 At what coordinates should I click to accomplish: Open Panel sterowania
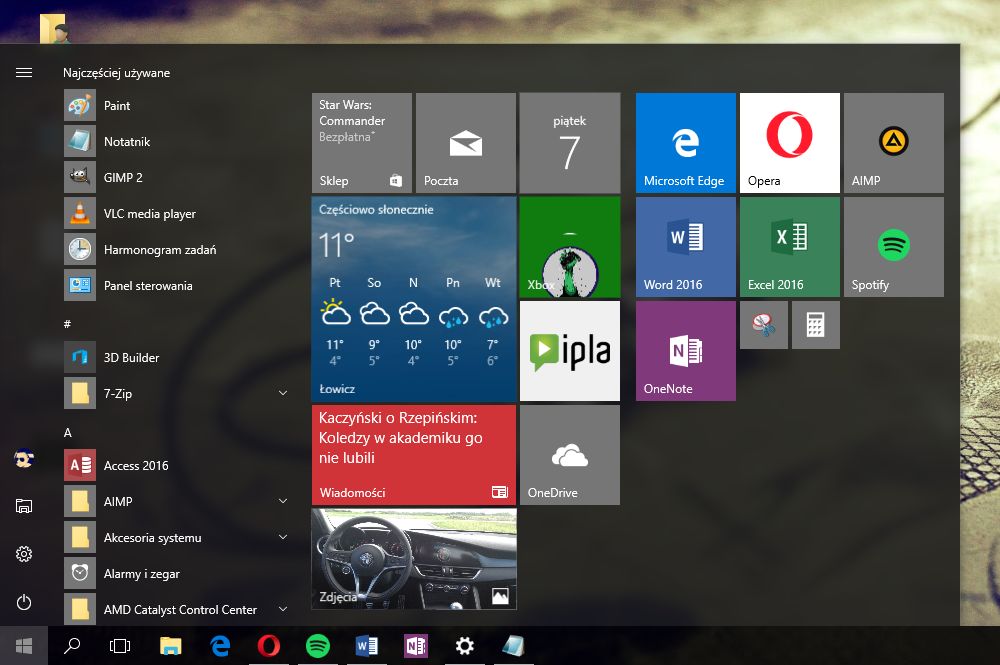[x=176, y=286]
